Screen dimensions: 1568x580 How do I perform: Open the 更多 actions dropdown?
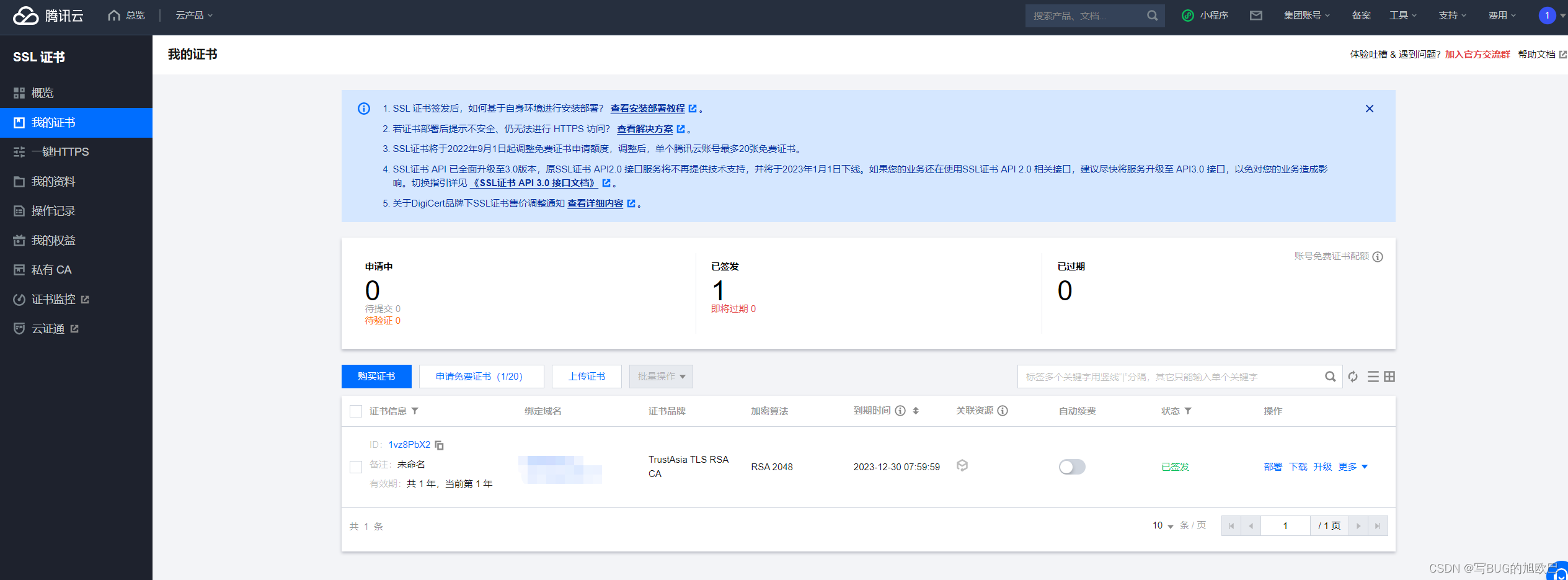pyautogui.click(x=1353, y=466)
